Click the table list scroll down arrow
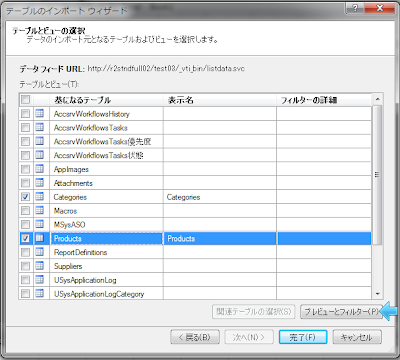 [377, 294]
